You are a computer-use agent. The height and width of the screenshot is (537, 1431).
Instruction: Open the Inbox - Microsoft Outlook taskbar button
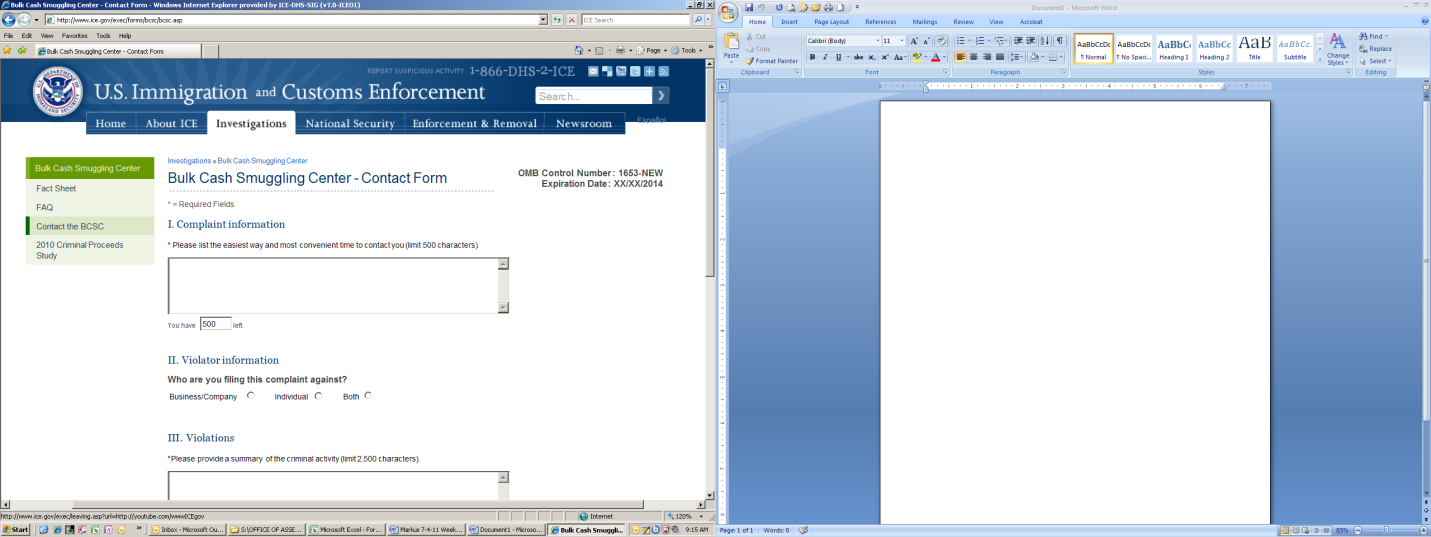tap(187, 530)
